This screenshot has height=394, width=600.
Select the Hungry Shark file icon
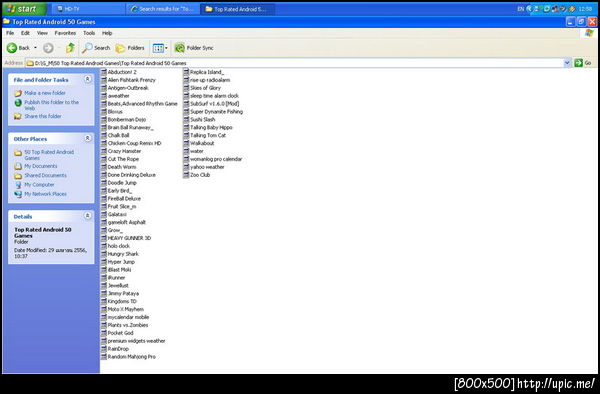(104, 254)
